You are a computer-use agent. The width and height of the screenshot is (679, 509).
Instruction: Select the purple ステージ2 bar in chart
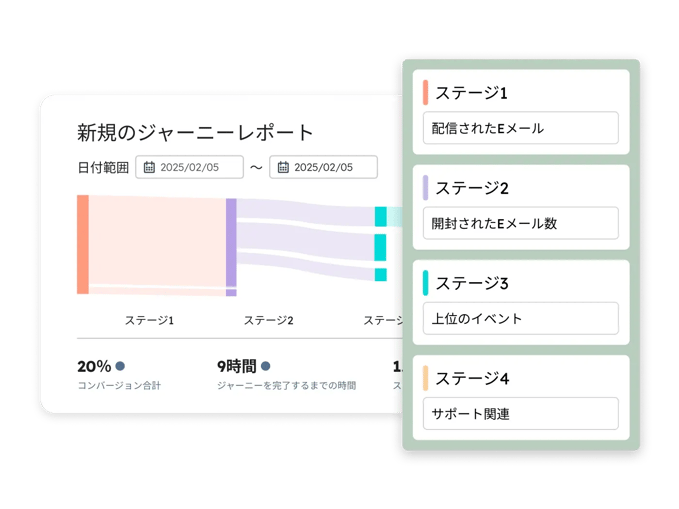[x=231, y=245]
